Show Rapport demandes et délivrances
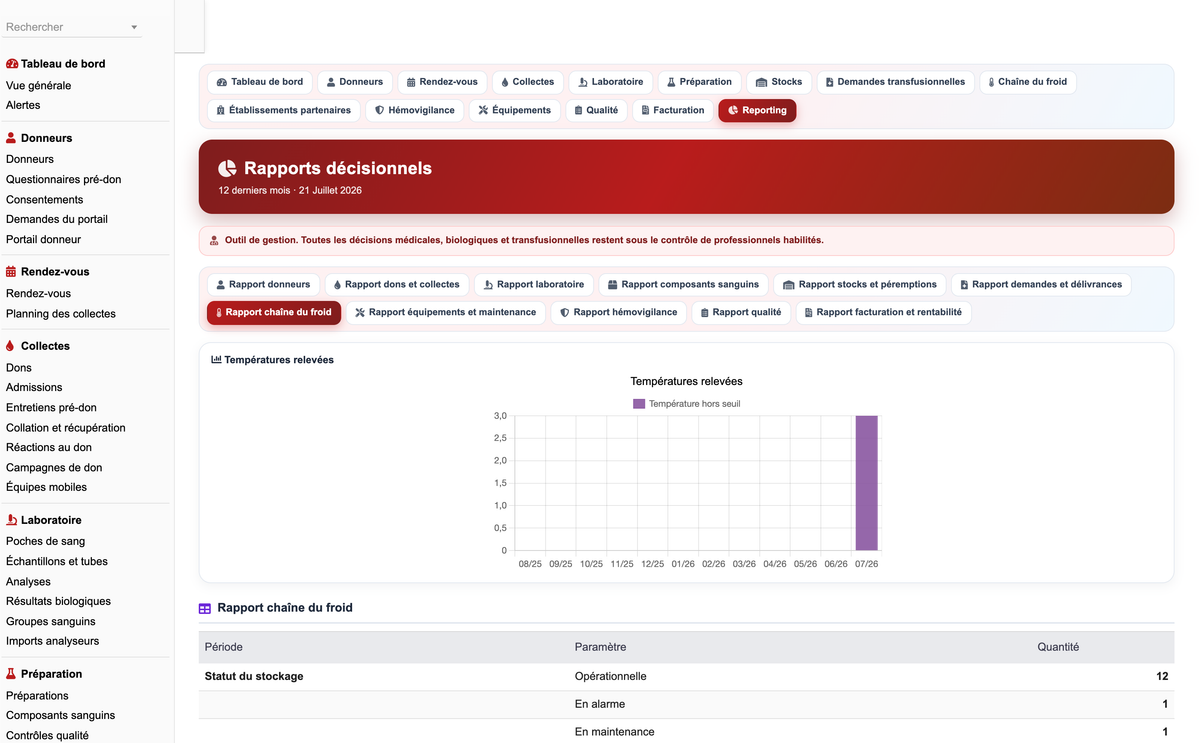This screenshot has width=1200, height=743. 1041,285
